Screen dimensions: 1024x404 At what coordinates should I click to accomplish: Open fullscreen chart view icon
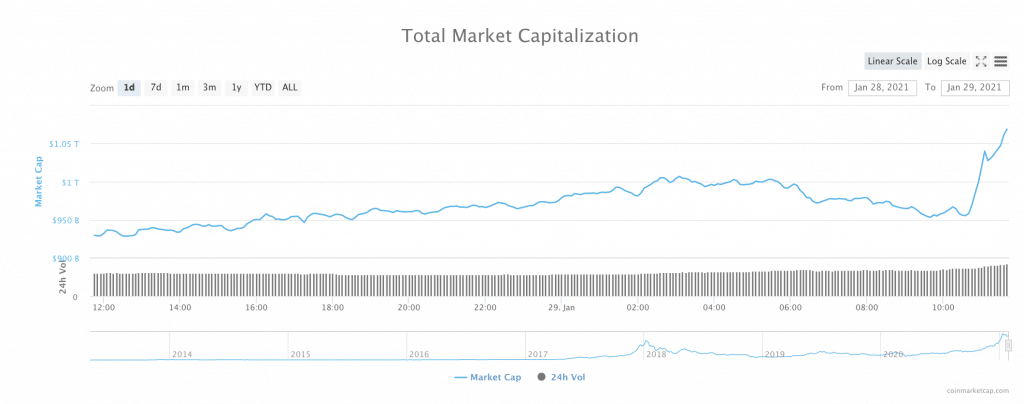pos(981,61)
